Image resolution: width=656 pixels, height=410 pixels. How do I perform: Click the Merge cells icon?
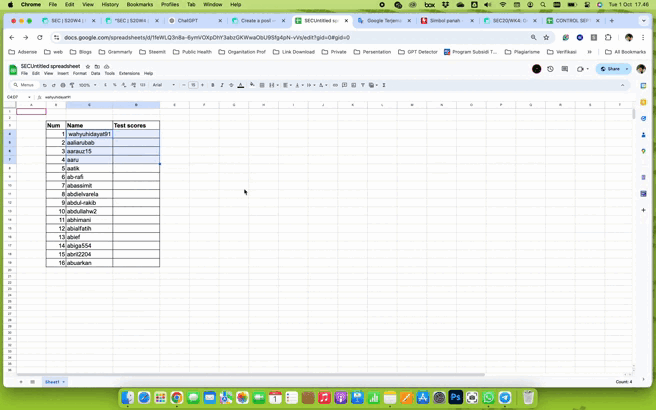tap(272, 85)
